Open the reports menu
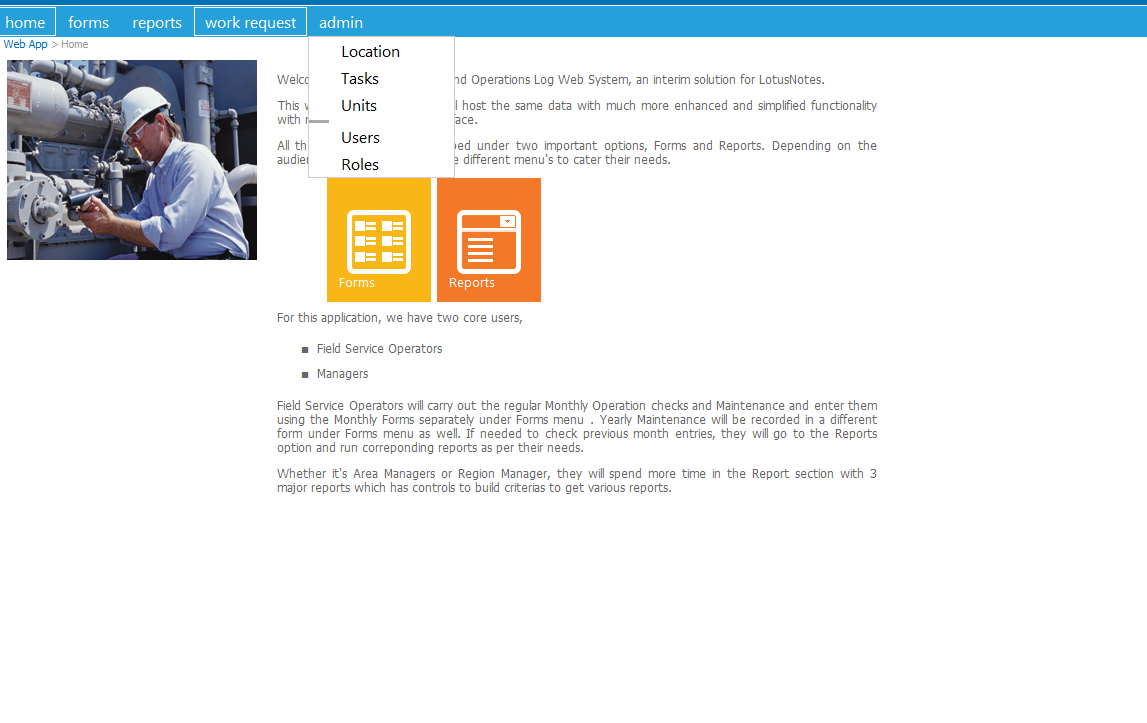This screenshot has width=1147, height=723. [x=157, y=22]
